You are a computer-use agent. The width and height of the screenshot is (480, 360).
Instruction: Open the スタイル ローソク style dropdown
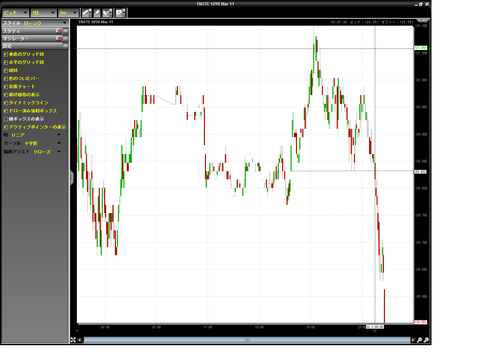pyautogui.click(x=35, y=23)
